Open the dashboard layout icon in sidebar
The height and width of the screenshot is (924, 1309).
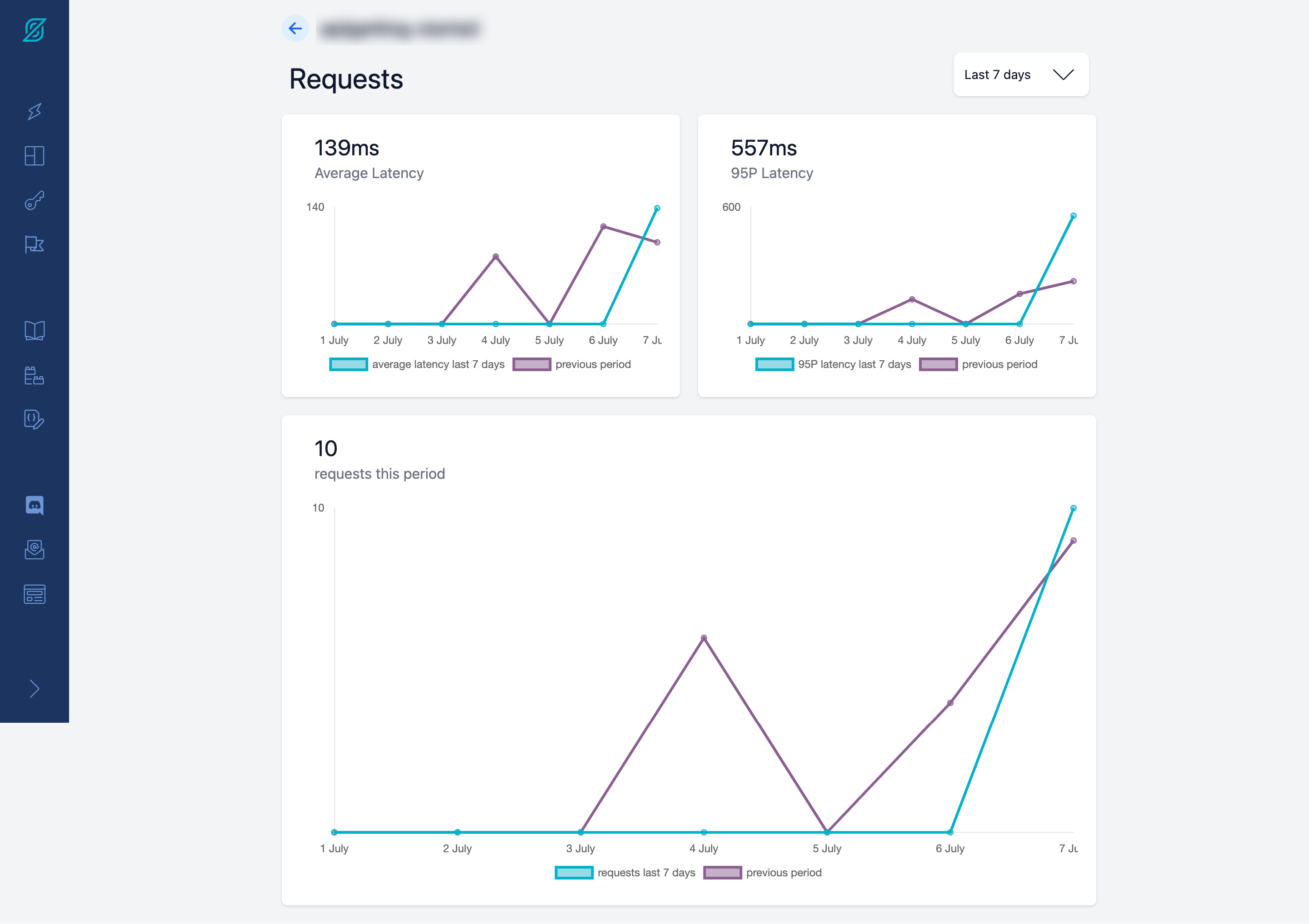pos(34,155)
